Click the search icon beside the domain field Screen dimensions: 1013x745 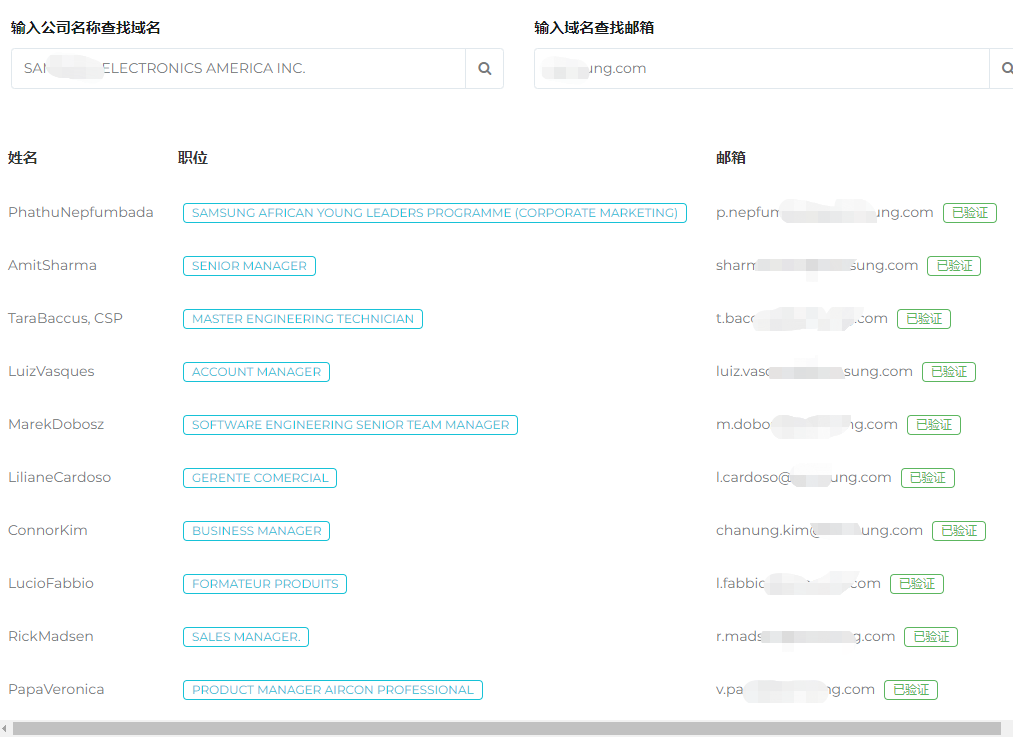[x=1003, y=69]
